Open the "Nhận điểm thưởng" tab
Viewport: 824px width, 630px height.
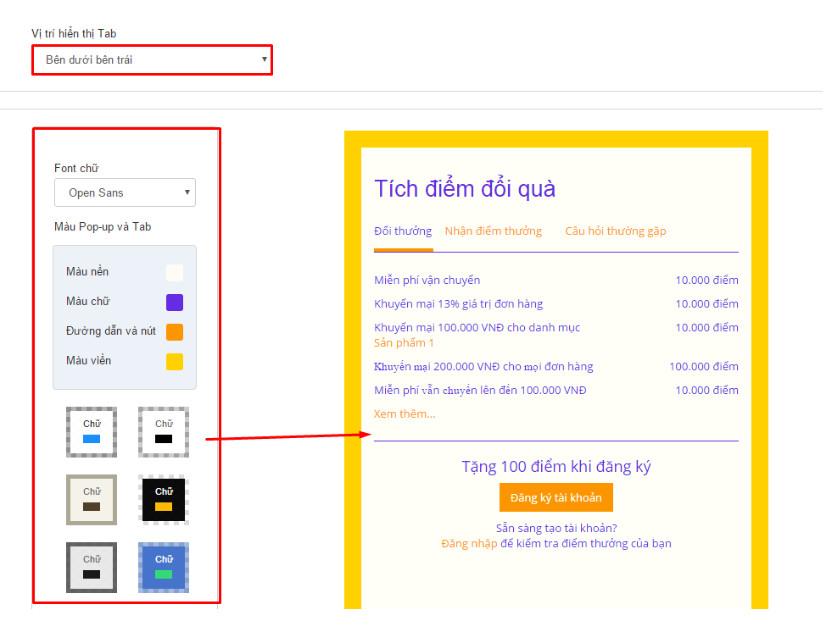coord(493,231)
